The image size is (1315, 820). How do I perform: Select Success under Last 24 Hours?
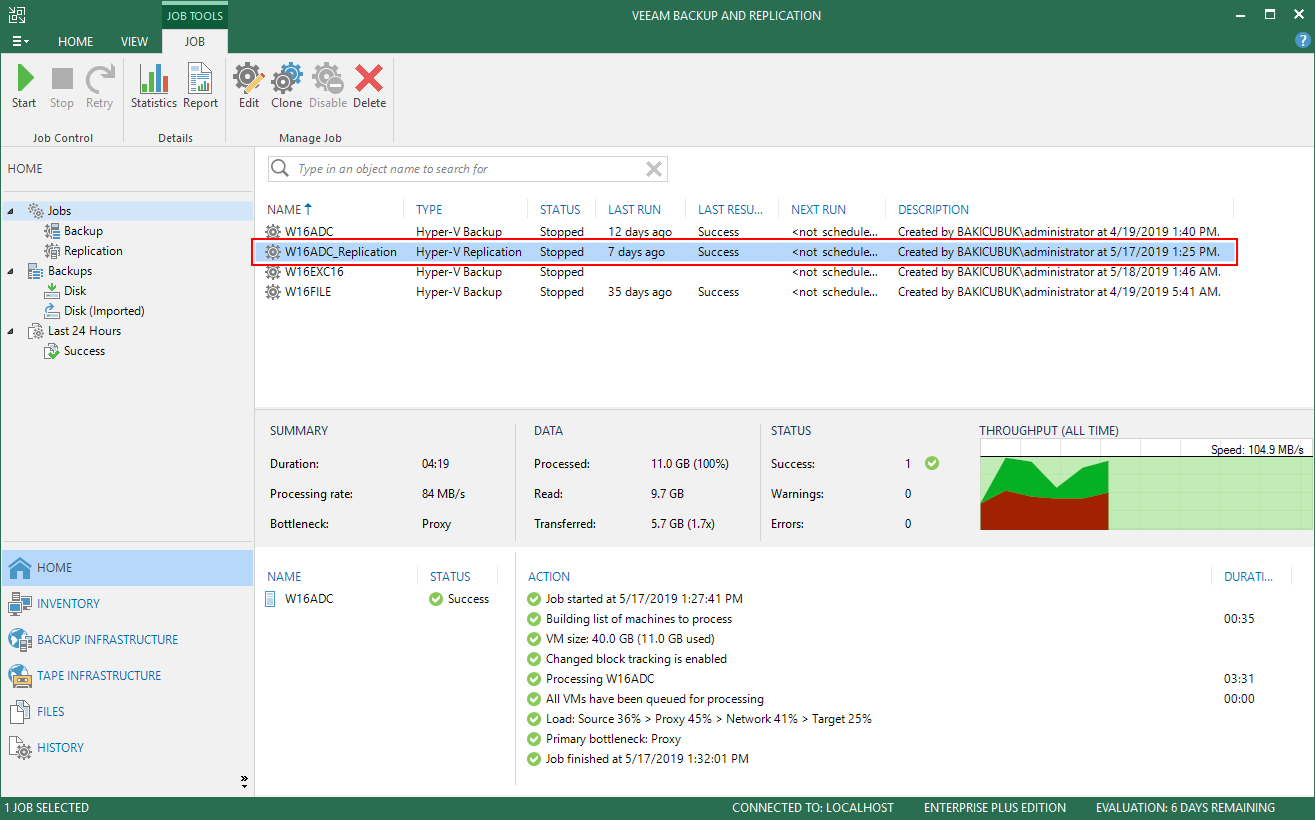[84, 351]
